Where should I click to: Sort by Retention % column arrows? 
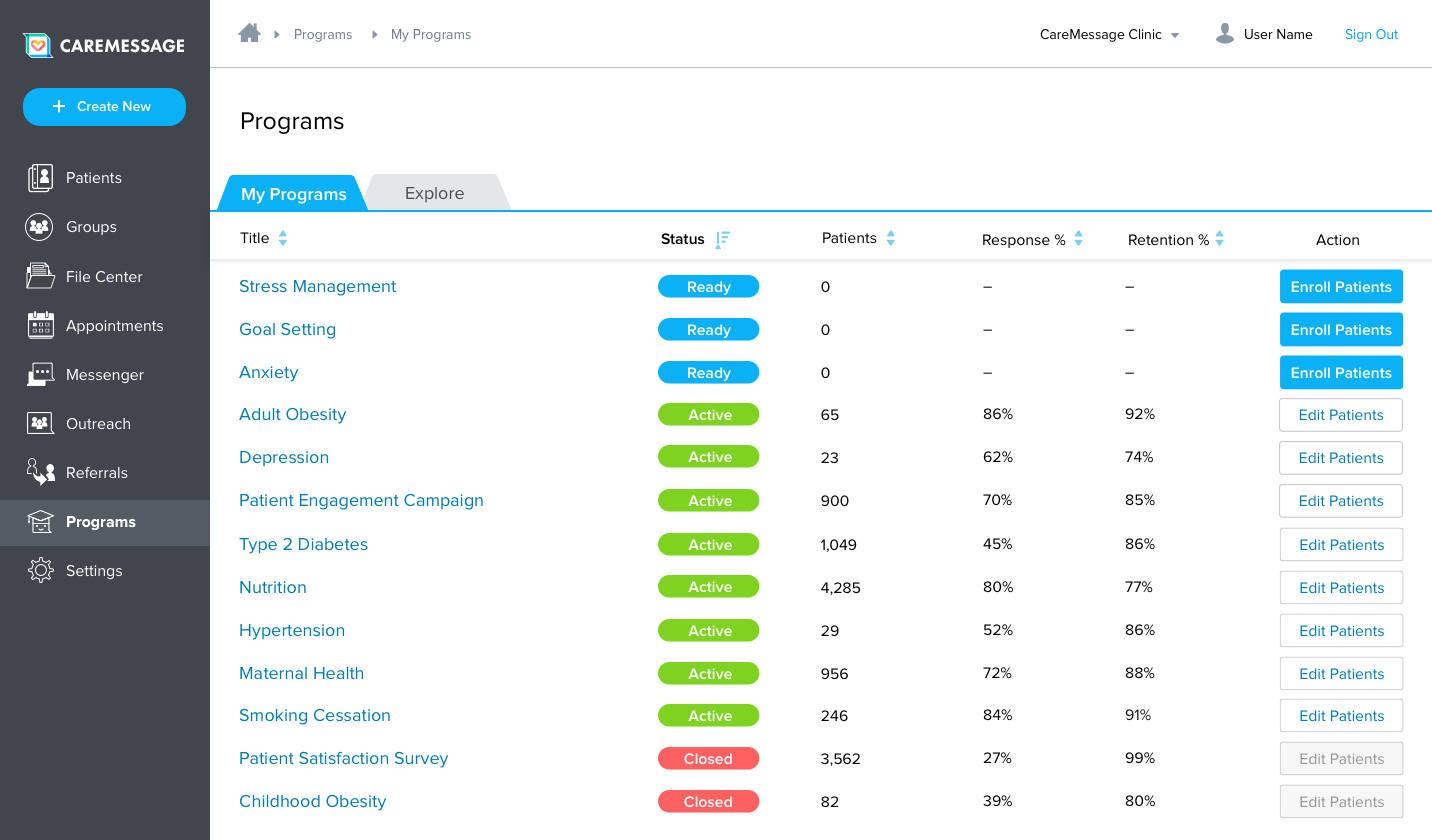[x=1220, y=239]
